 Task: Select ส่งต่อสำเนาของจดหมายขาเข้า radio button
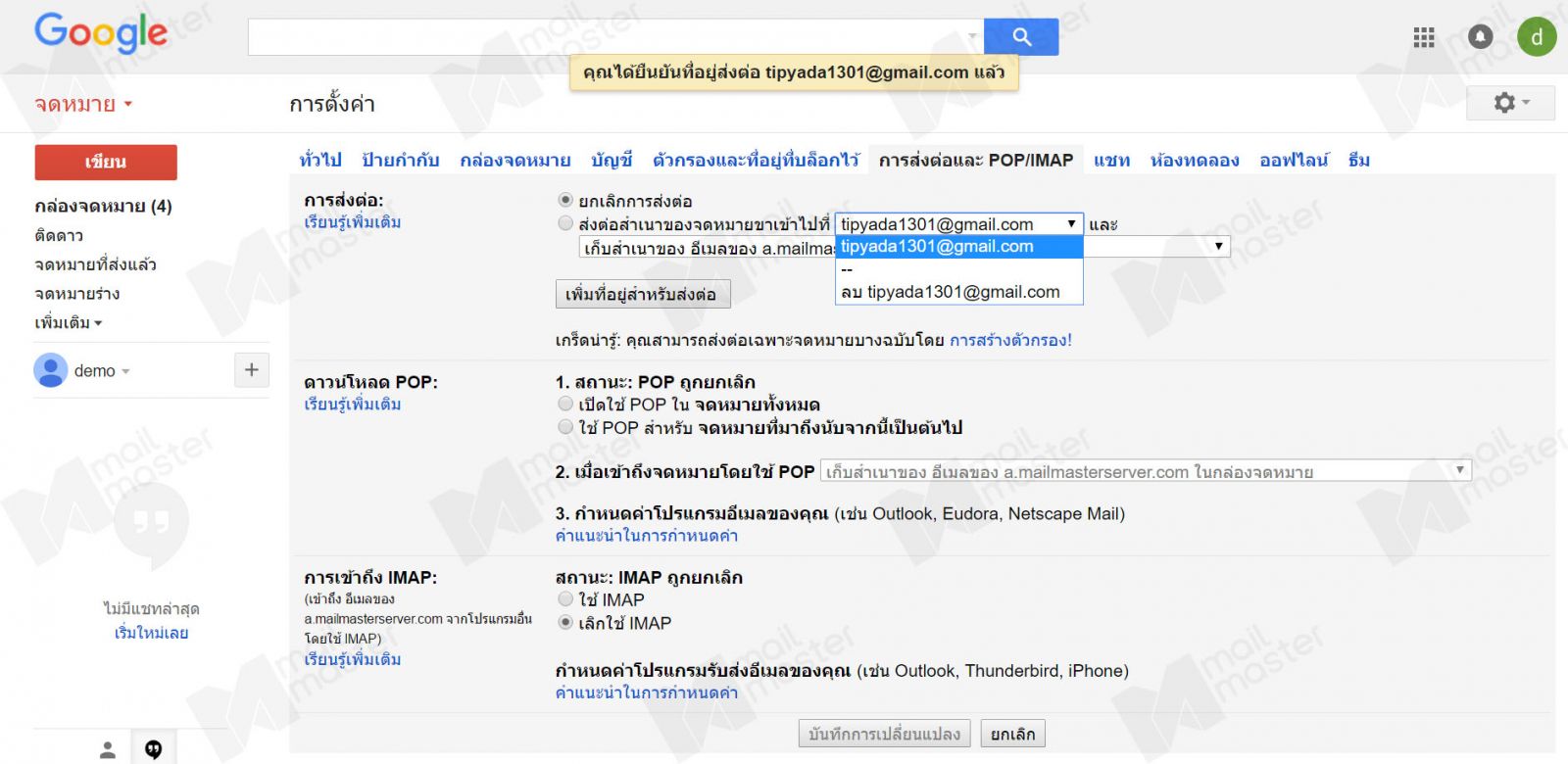click(x=565, y=223)
